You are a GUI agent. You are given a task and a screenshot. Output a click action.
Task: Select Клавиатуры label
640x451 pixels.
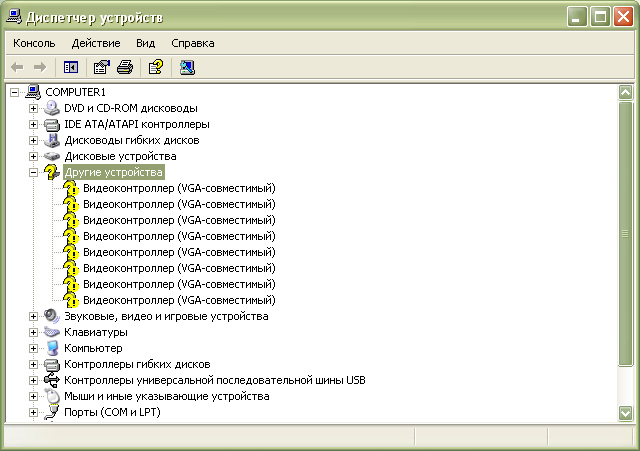click(x=96, y=332)
